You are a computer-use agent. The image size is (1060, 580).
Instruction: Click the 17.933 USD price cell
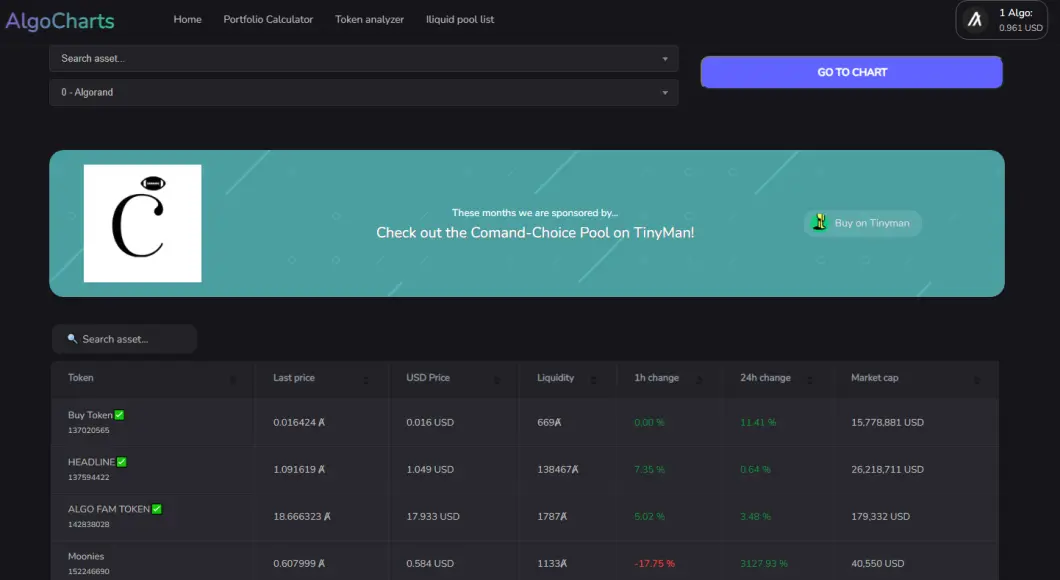tap(433, 516)
